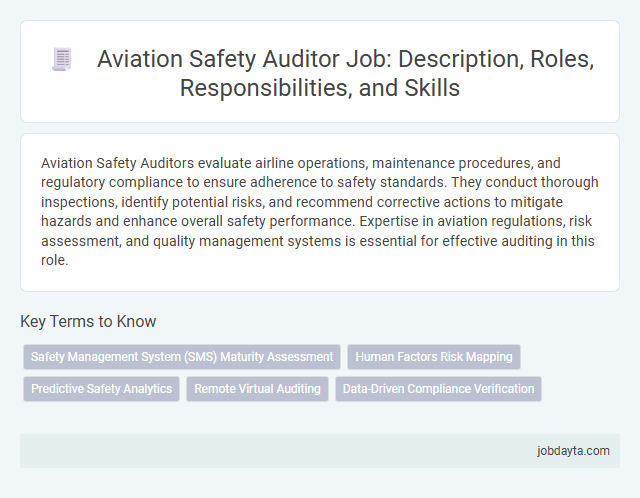Visit the jobdayta.com footer link
This screenshot has width=640, height=498.
click(573, 451)
